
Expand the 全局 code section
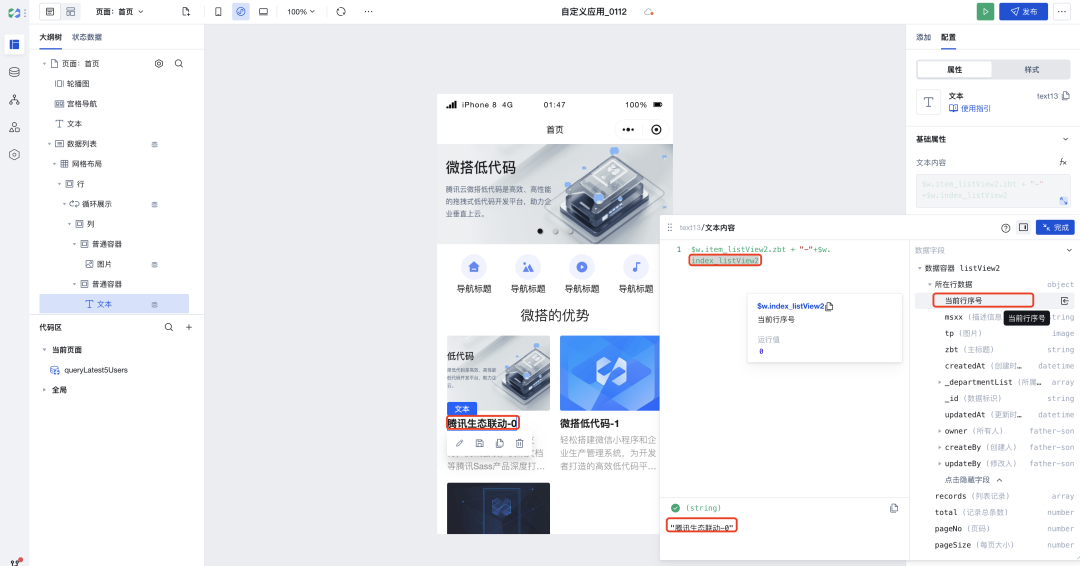45,390
